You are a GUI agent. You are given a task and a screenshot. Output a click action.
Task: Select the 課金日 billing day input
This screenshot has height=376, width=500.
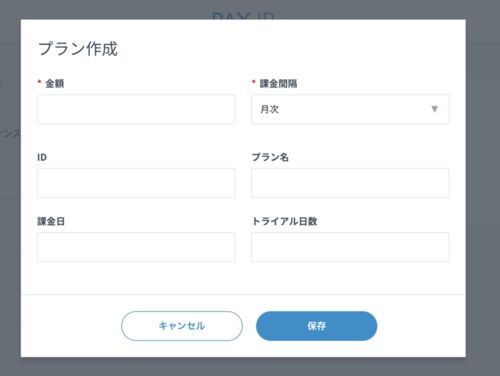click(x=136, y=247)
